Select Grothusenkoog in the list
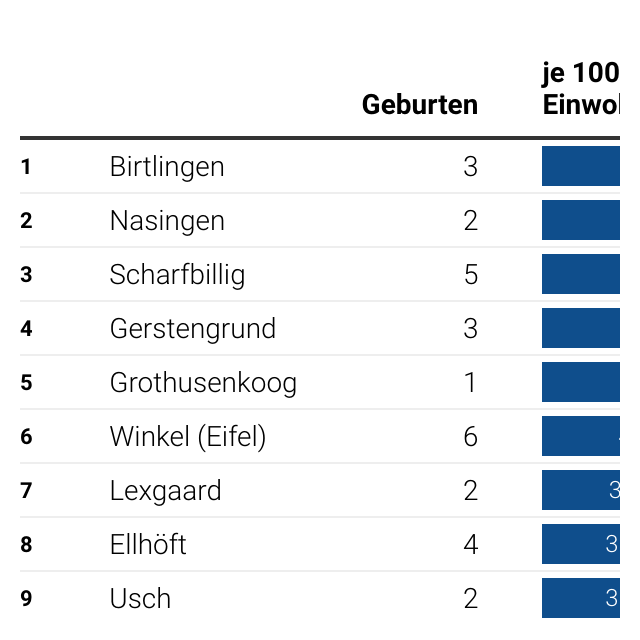Screen dimensions: 640x640 click(203, 383)
